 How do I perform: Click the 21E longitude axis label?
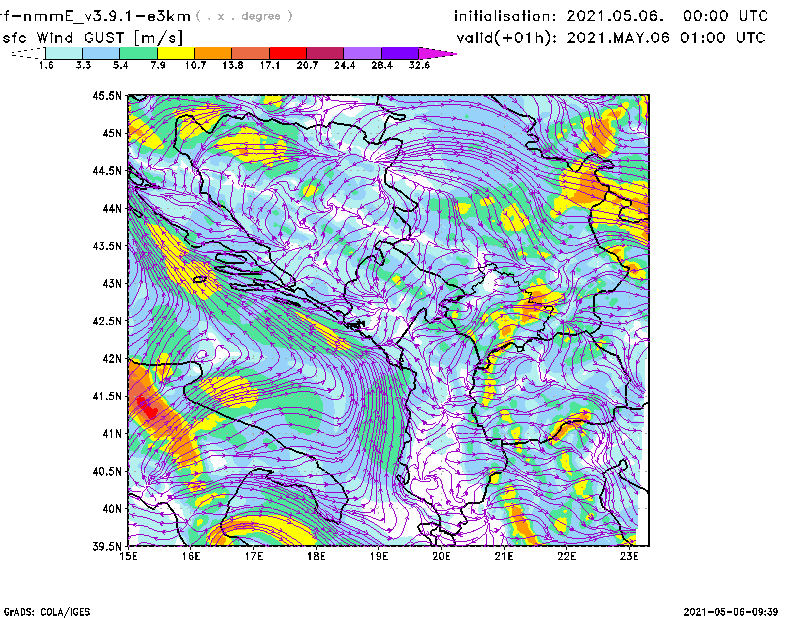click(x=504, y=556)
